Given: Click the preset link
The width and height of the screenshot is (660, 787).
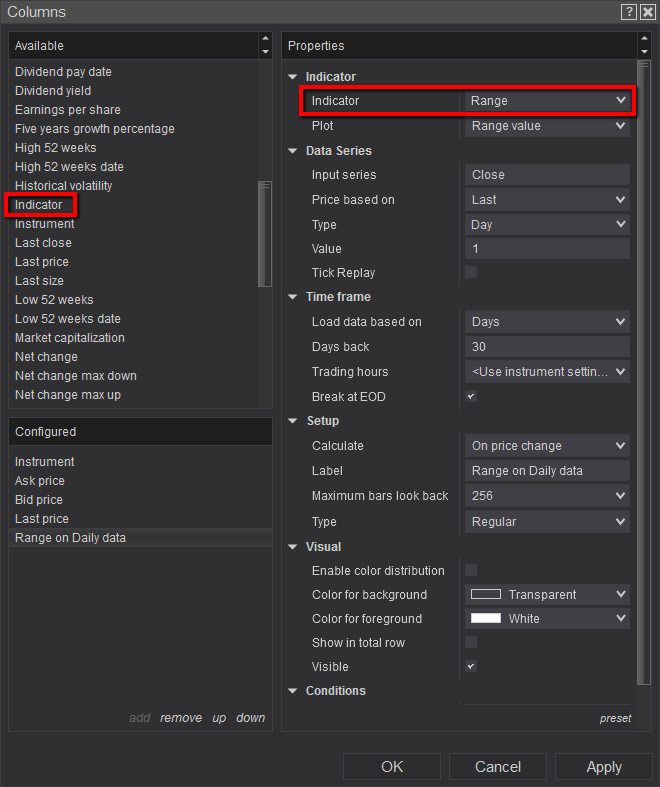Looking at the screenshot, I should pos(615,718).
